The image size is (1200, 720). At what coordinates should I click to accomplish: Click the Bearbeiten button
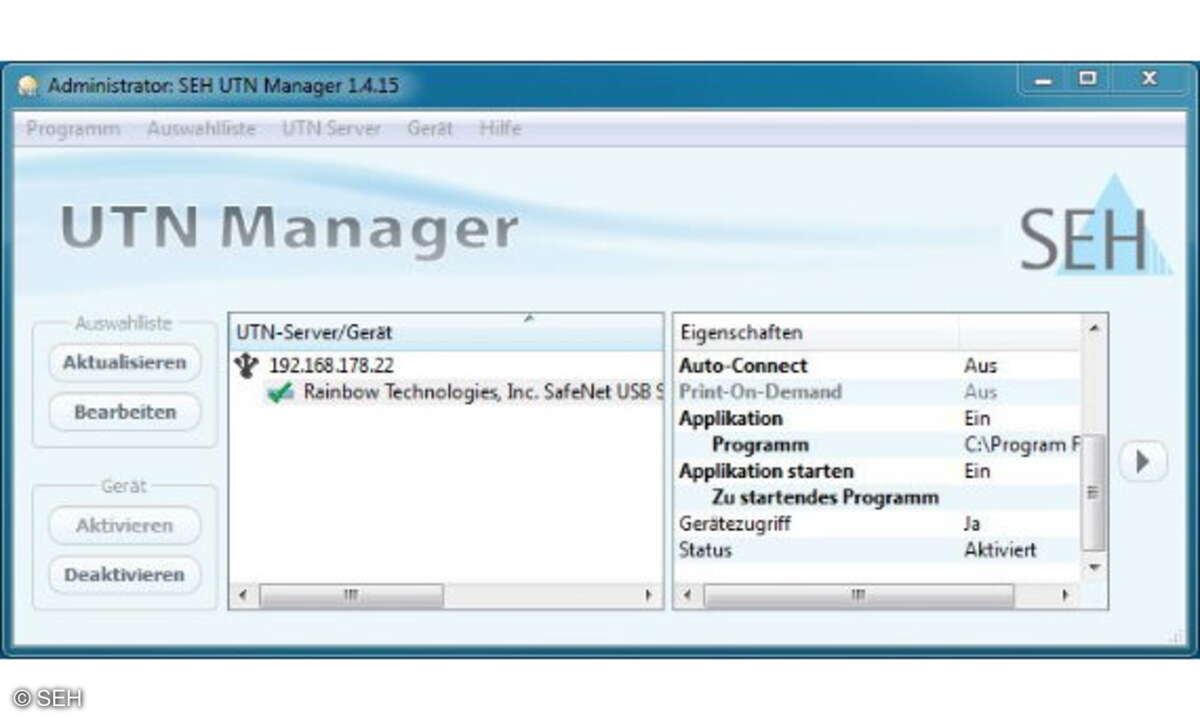(x=123, y=412)
